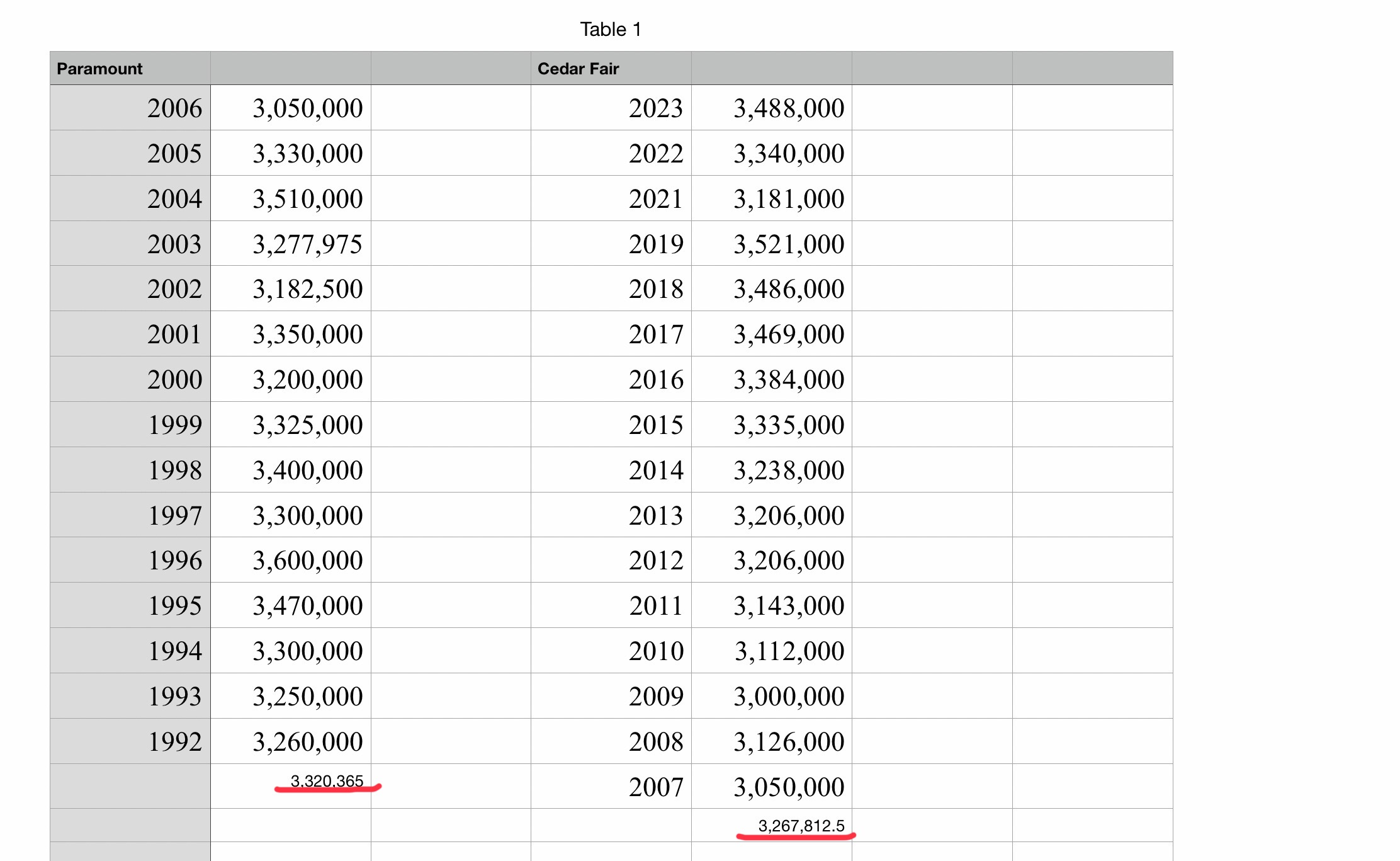Select the Cedar Fair average 3,267,812.5 cell
Viewport: 1400px width, 861px height.
click(772, 825)
